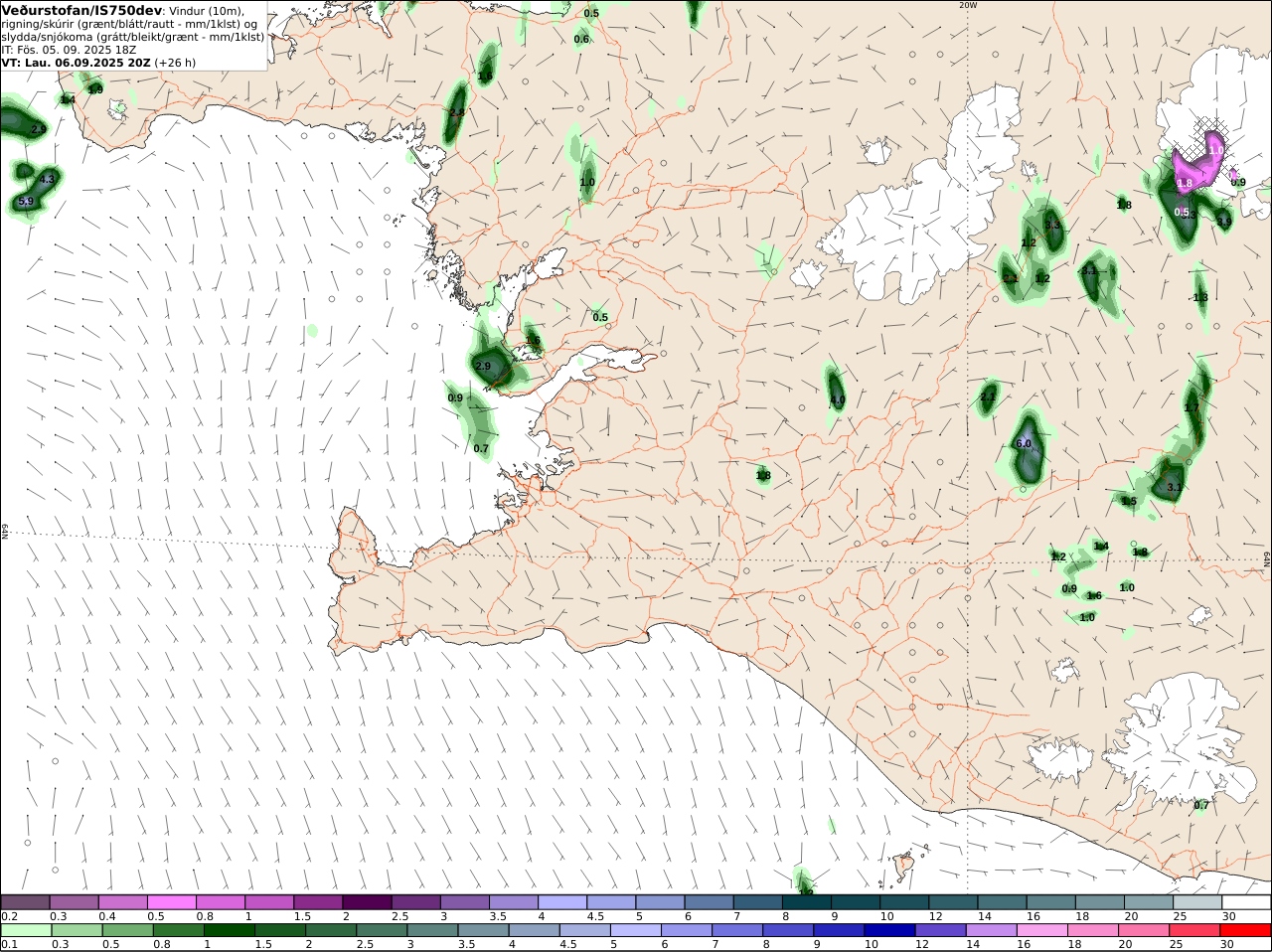The image size is (1272, 952).
Task: Pick the 1 darkest green swatch in the lower rain scale
Action: pos(229,930)
